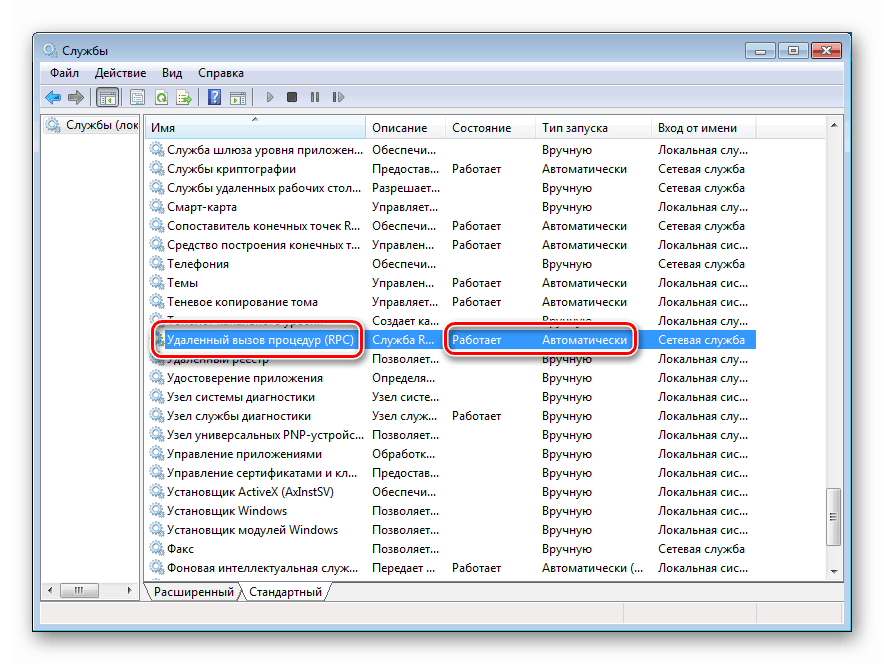This screenshot has height=664, width=884.
Task: Select Управление сертификатами и кл... row
Action: 452,473
